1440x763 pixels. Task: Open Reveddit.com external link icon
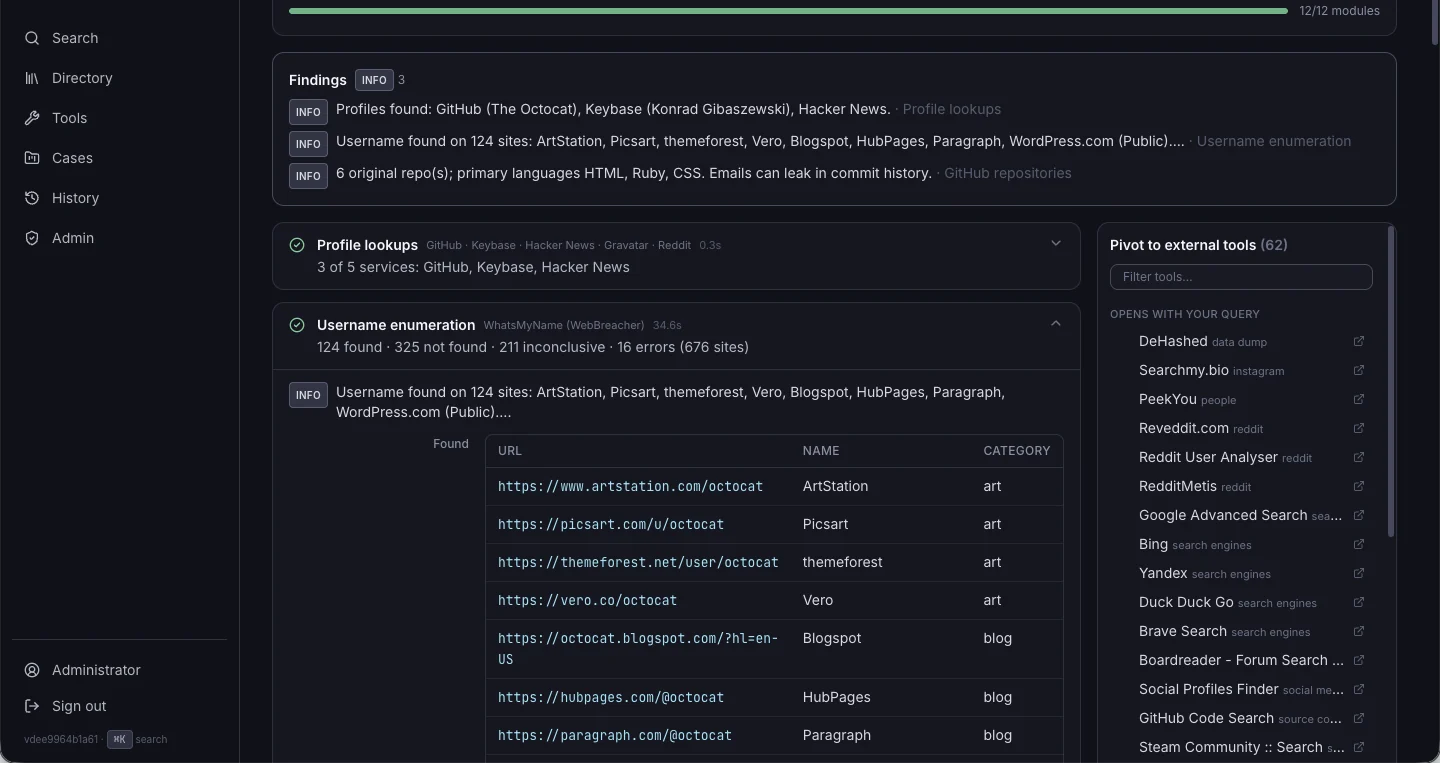(x=1358, y=428)
